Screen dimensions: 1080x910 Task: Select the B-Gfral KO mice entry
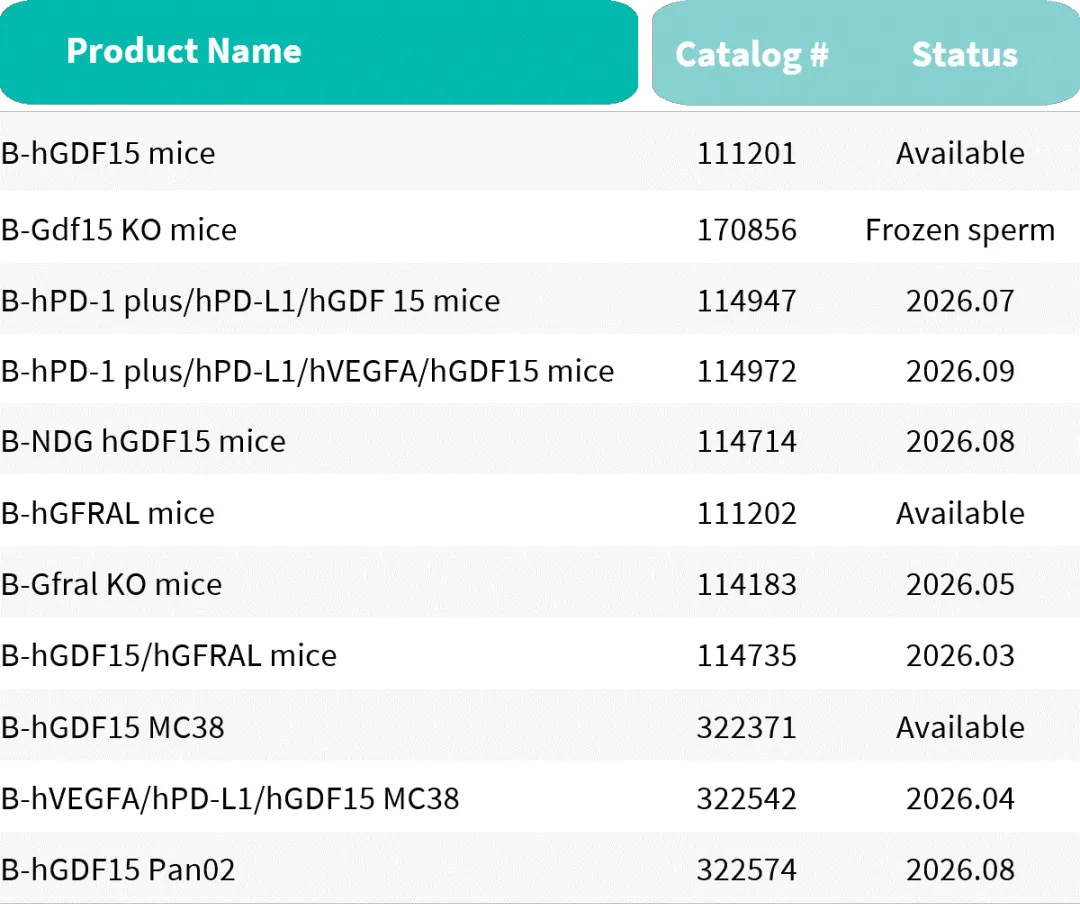click(111, 584)
